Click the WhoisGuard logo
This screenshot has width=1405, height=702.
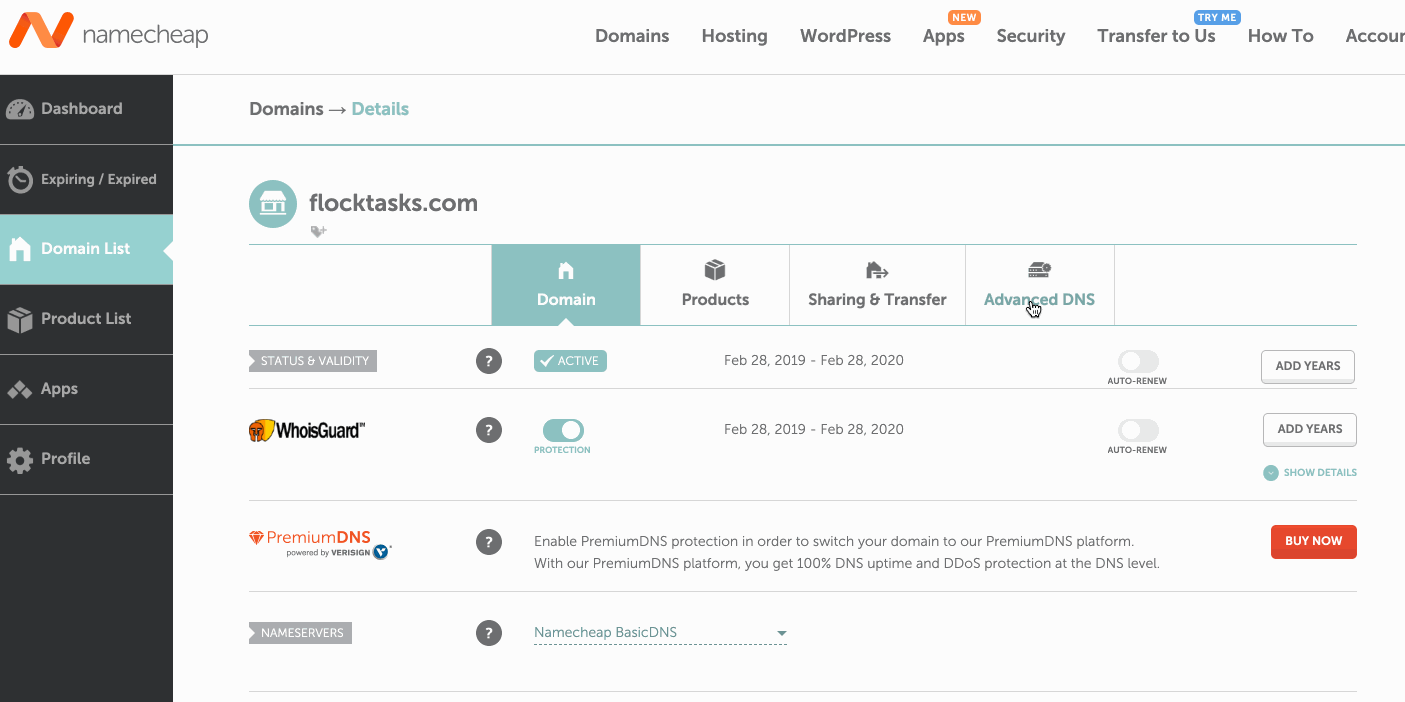(307, 431)
